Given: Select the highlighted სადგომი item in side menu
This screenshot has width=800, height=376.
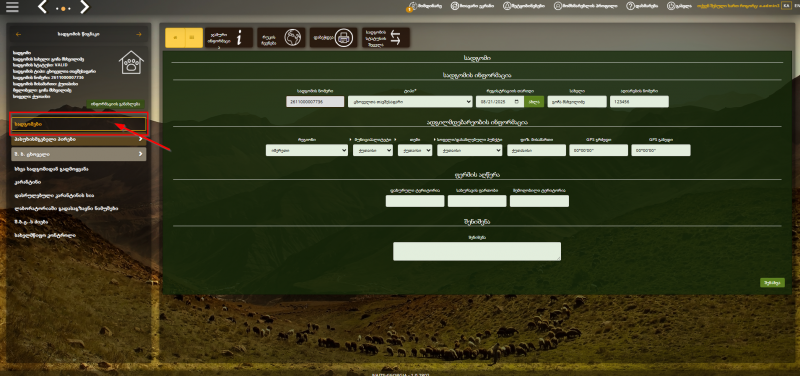Looking at the screenshot, I should click(x=79, y=124).
